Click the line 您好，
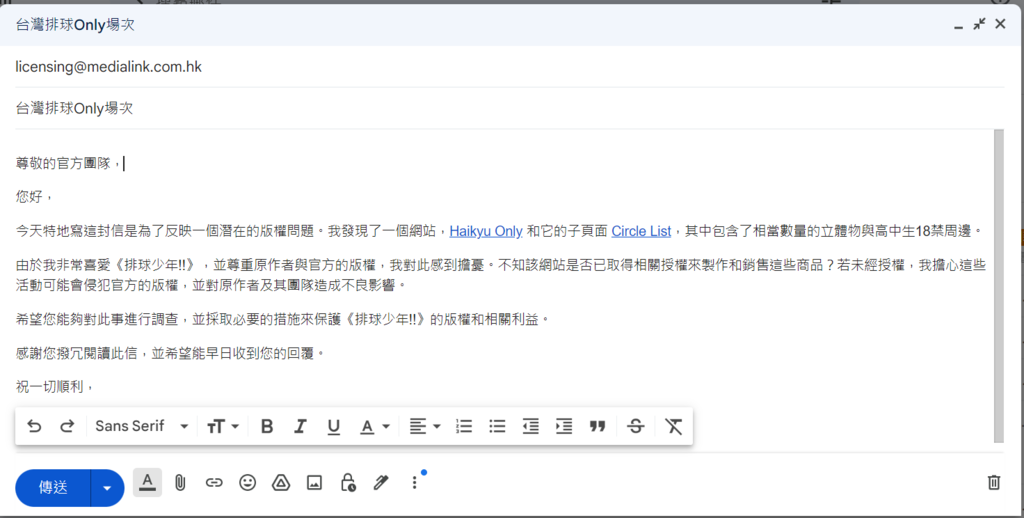 click(34, 197)
